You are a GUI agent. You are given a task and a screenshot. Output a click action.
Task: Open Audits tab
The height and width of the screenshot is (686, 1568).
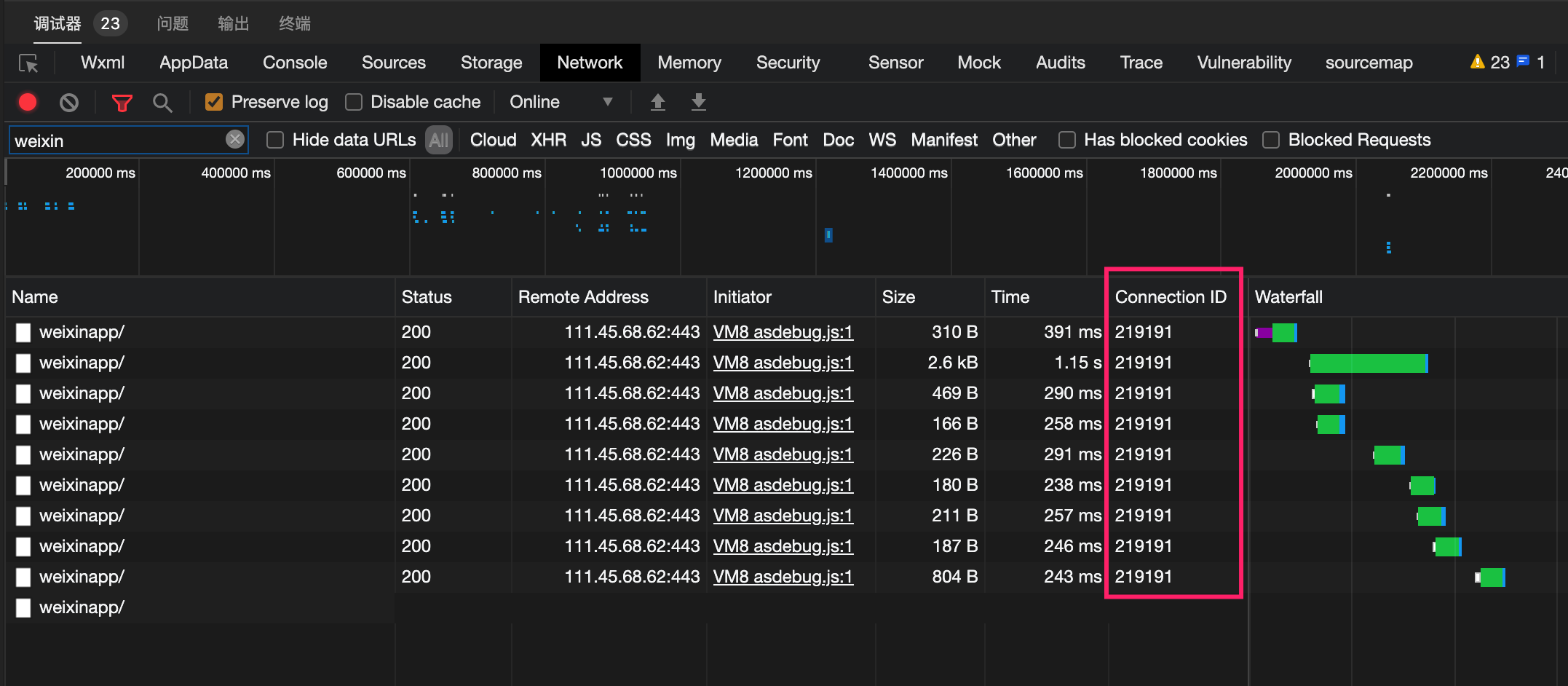coord(1061,63)
